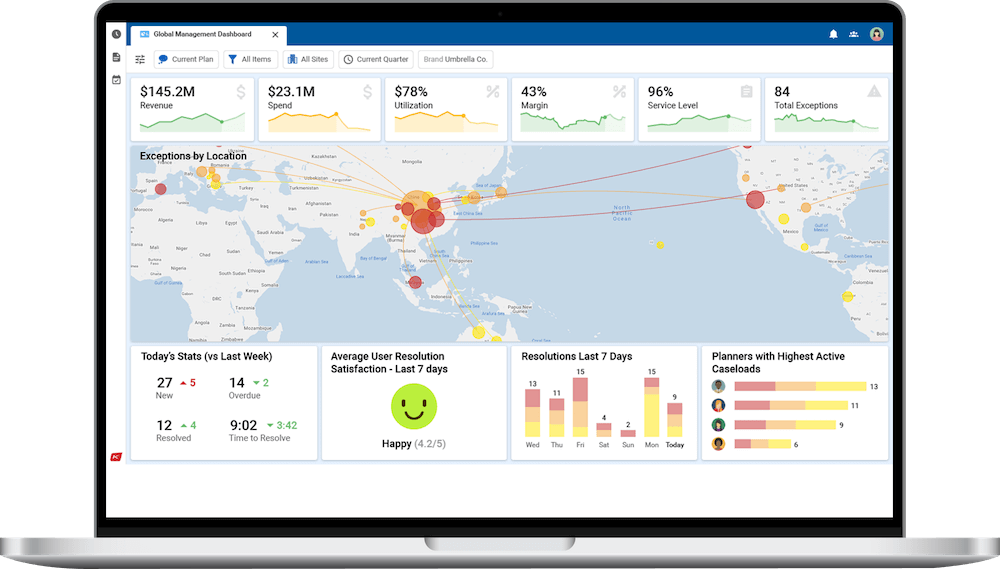
Task: Open the 84 Total Exceptions card
Action: [x=827, y=109]
